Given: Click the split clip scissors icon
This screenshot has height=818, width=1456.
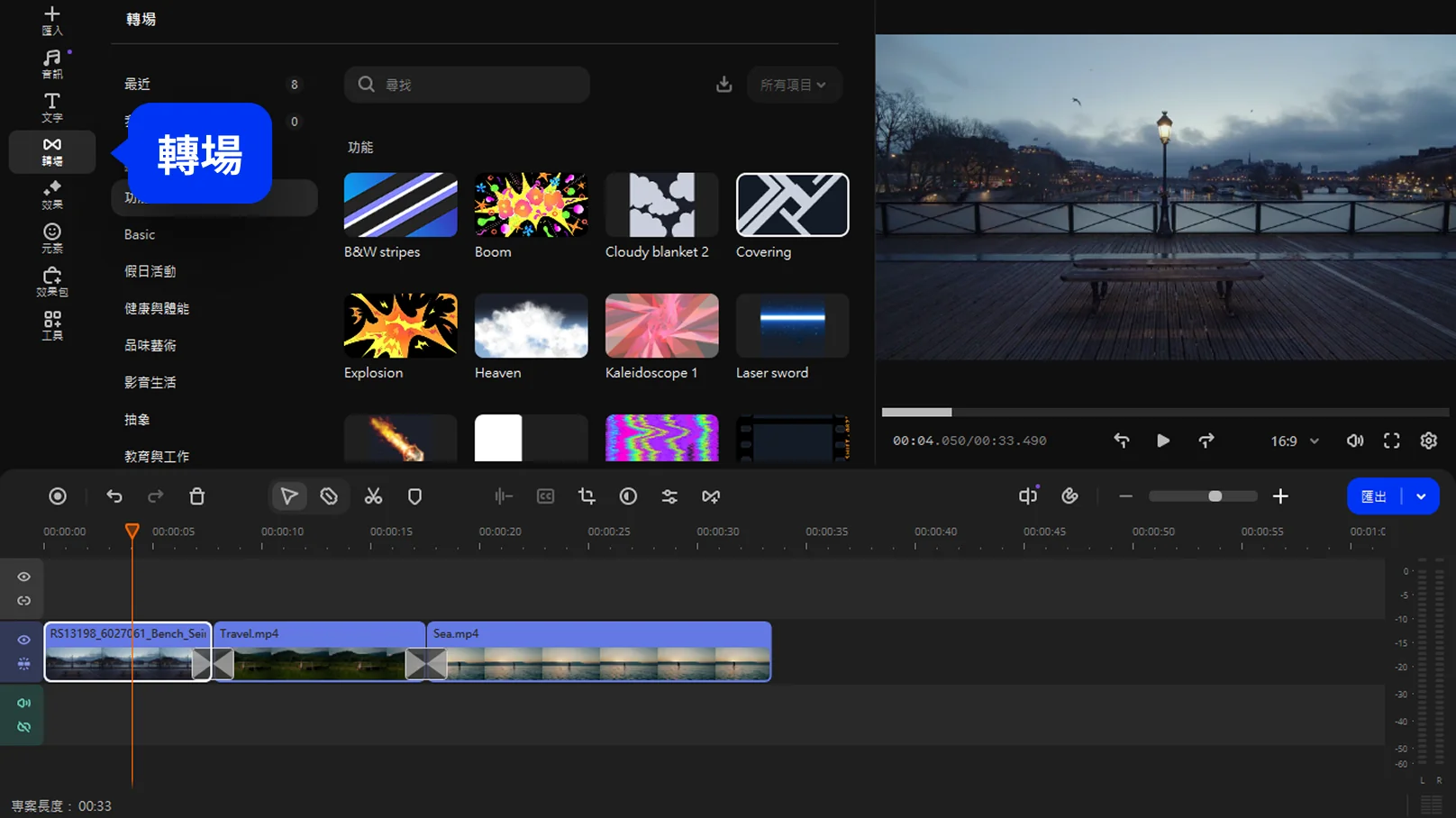Looking at the screenshot, I should click(373, 496).
